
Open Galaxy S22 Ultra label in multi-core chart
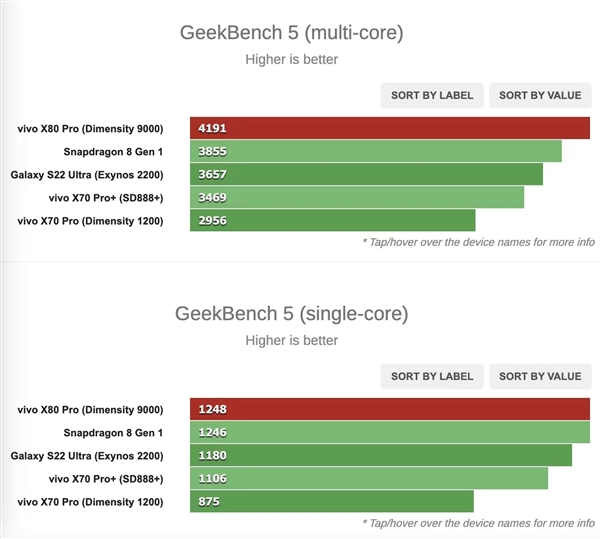[x=87, y=175]
